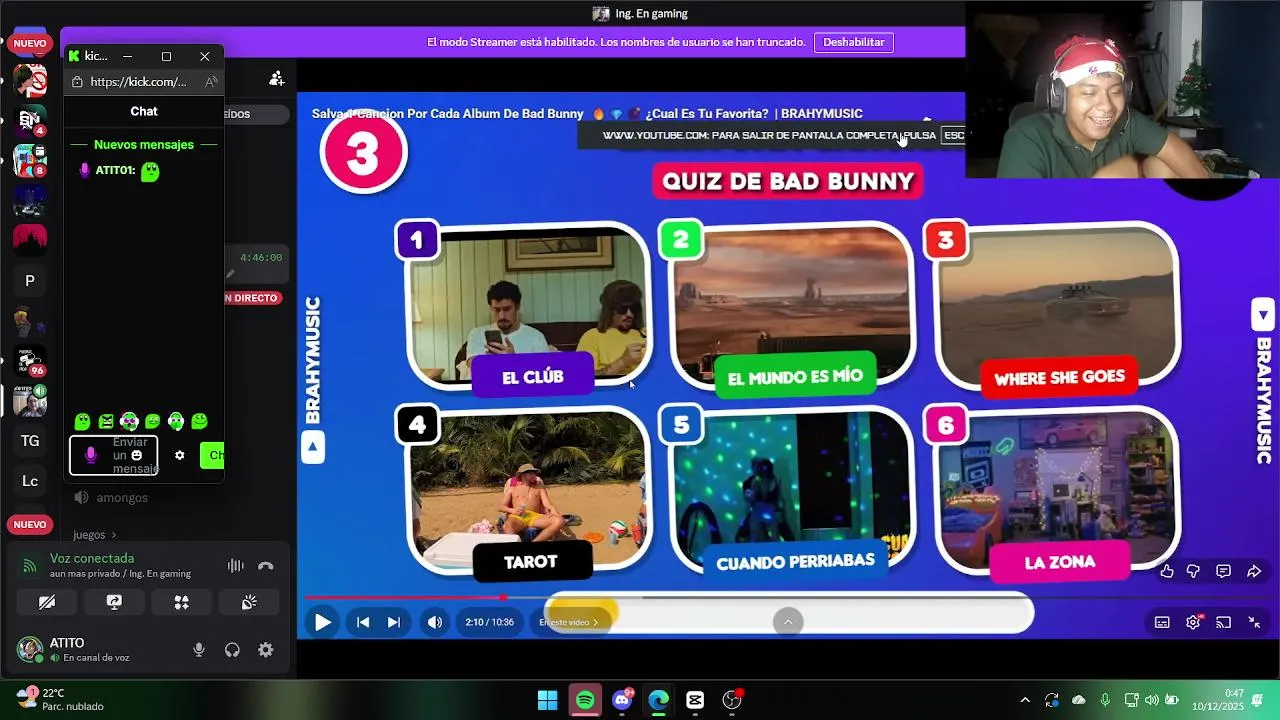This screenshot has width=1280, height=720.
Task: Open the emoji picker in message box
Action: tap(137, 455)
